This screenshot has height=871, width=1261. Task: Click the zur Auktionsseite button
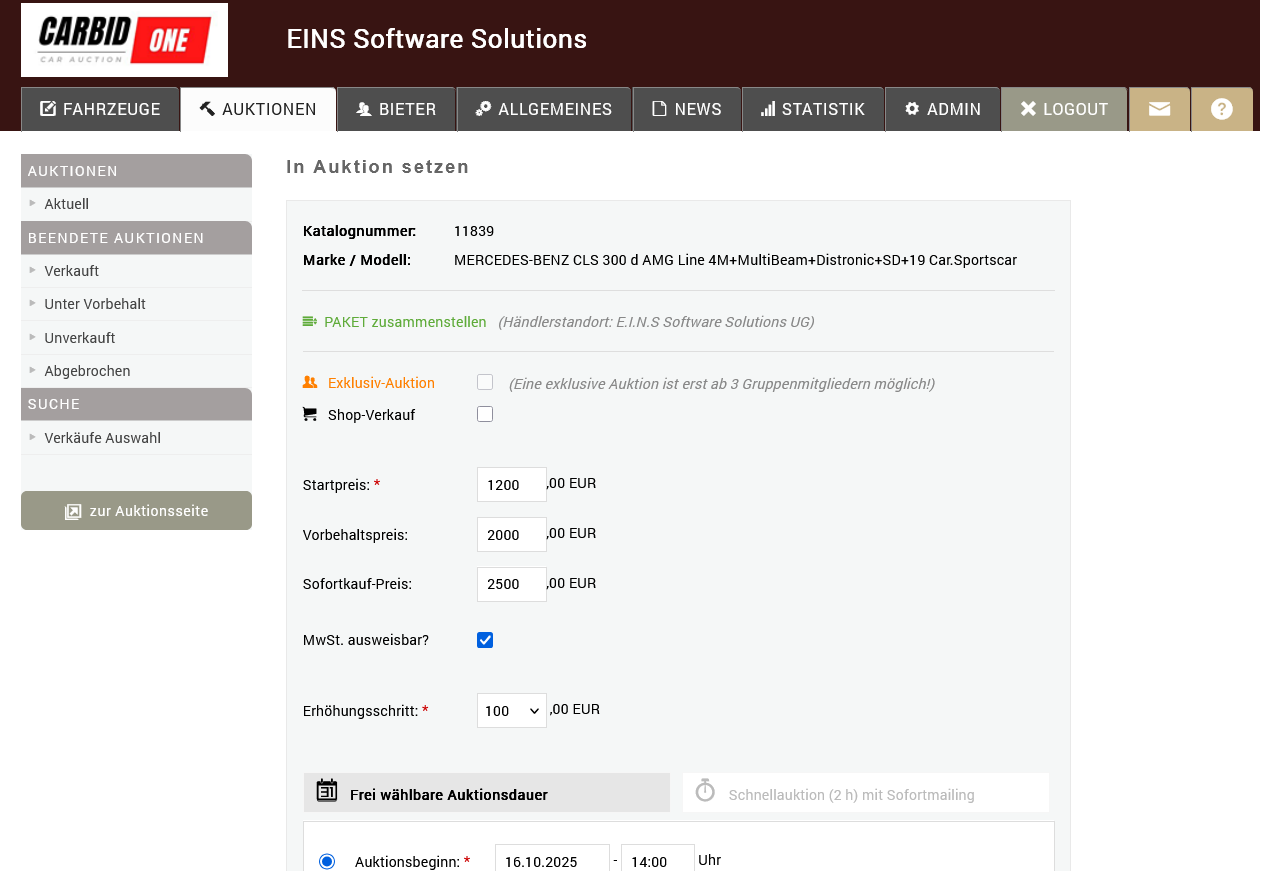coord(136,511)
